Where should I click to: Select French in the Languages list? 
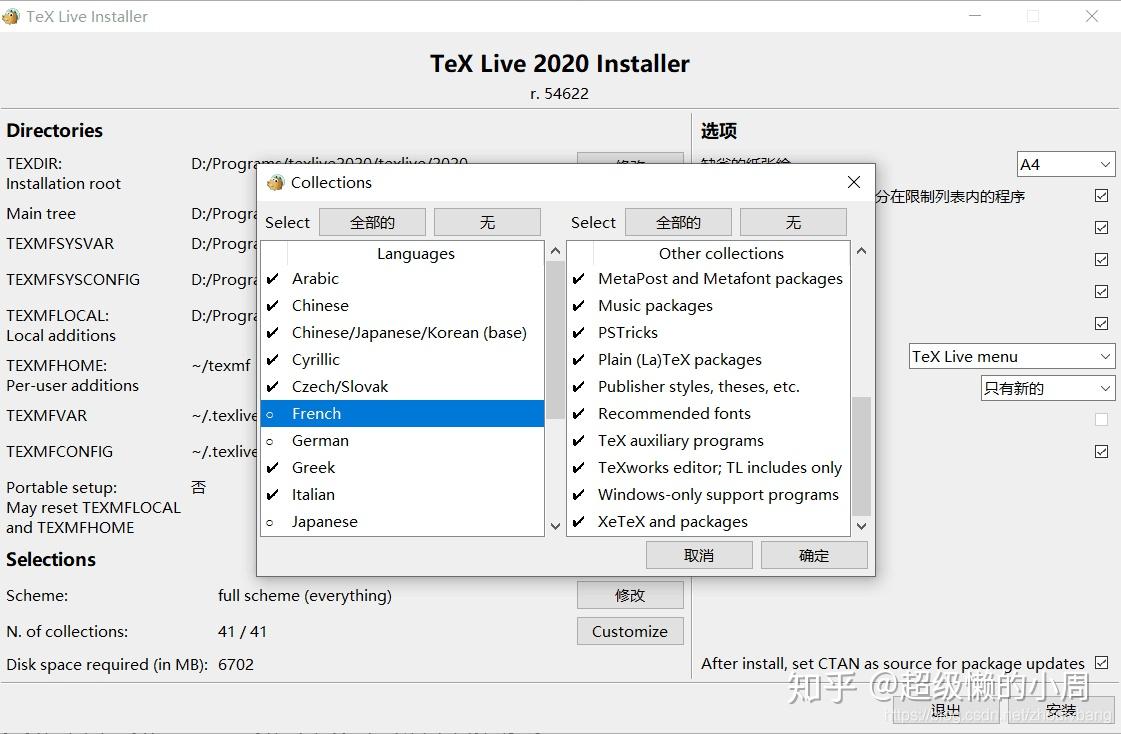tap(316, 413)
